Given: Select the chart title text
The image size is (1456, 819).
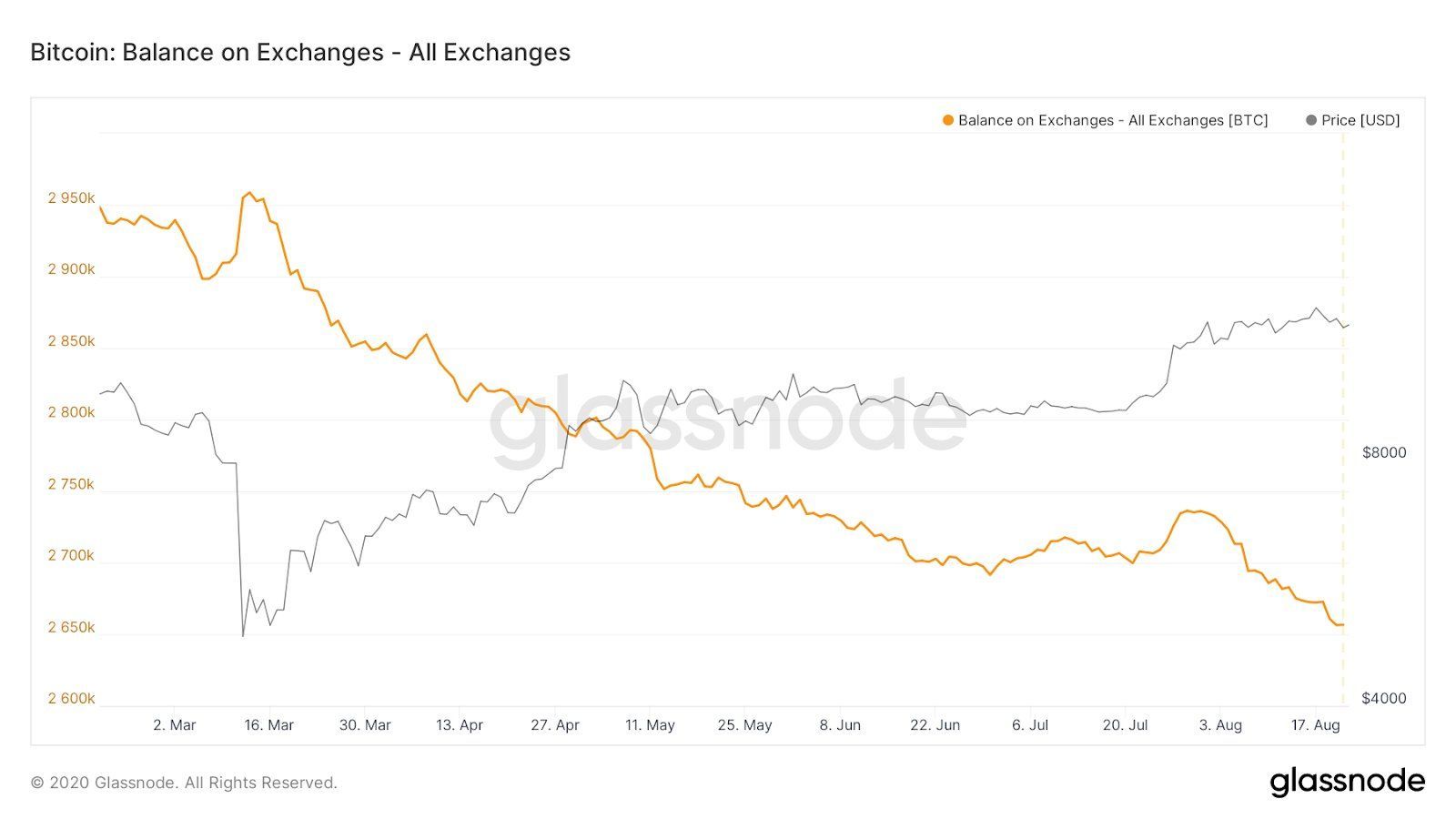Looking at the screenshot, I should [300, 53].
